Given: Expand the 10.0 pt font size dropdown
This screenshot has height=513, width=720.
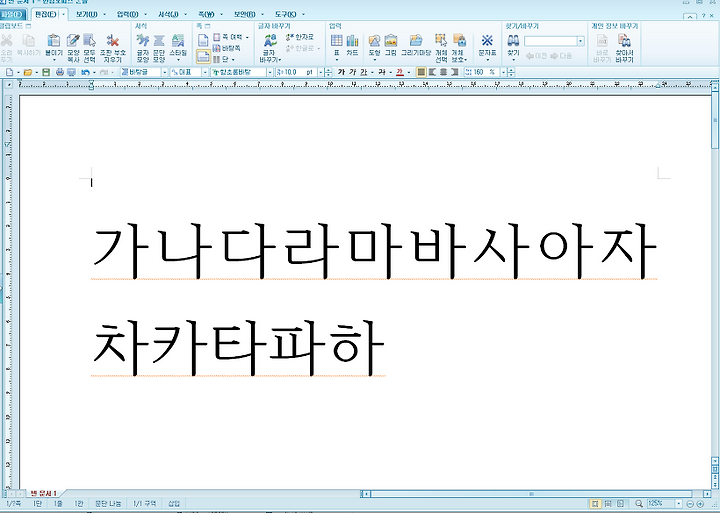Looking at the screenshot, I should (321, 72).
